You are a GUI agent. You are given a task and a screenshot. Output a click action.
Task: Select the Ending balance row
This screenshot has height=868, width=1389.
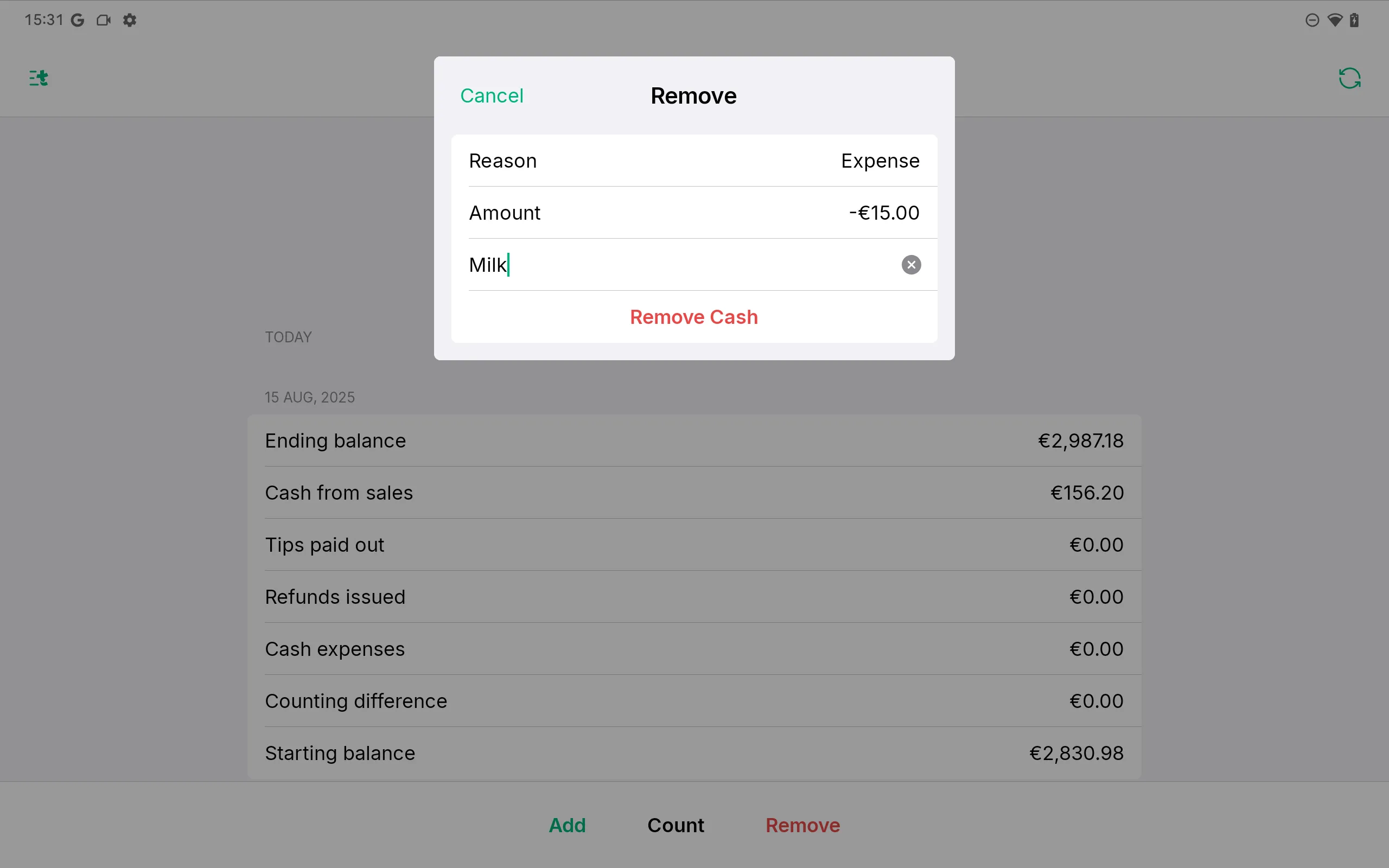694,441
